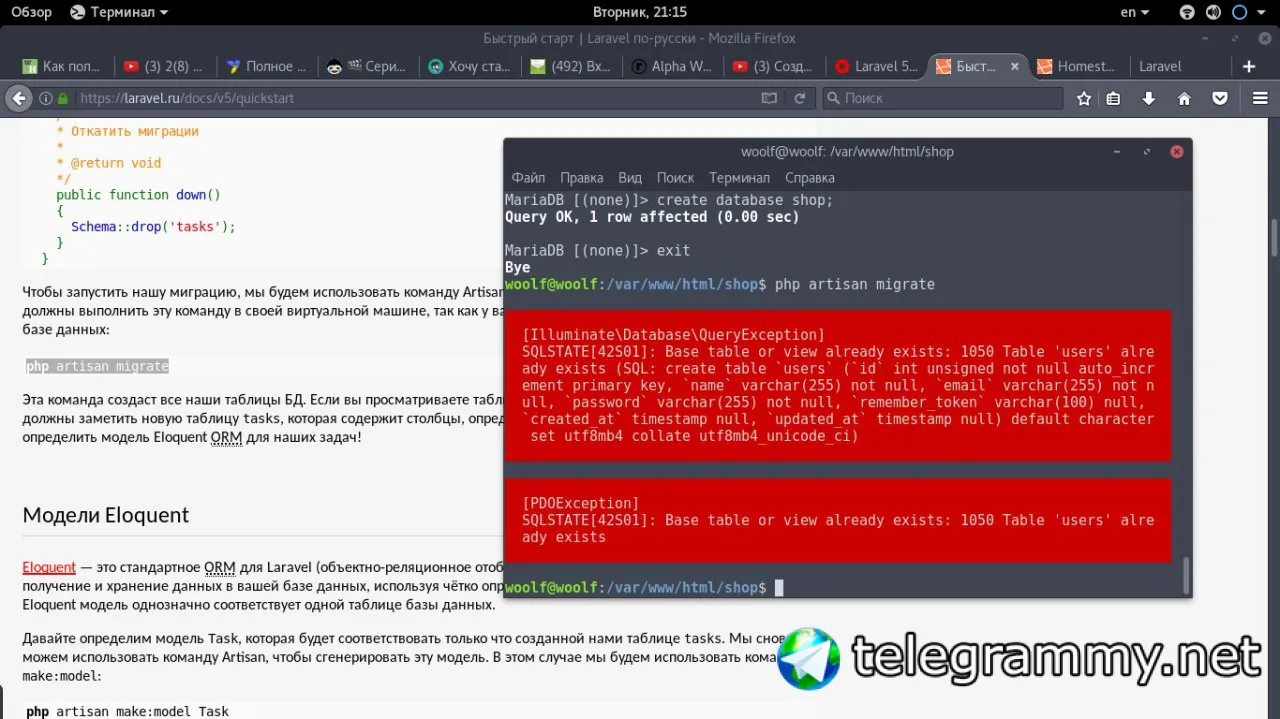This screenshot has width=1280, height=719.
Task: Click the network Wi-Fi icon in top bar
Action: (x=1187, y=12)
